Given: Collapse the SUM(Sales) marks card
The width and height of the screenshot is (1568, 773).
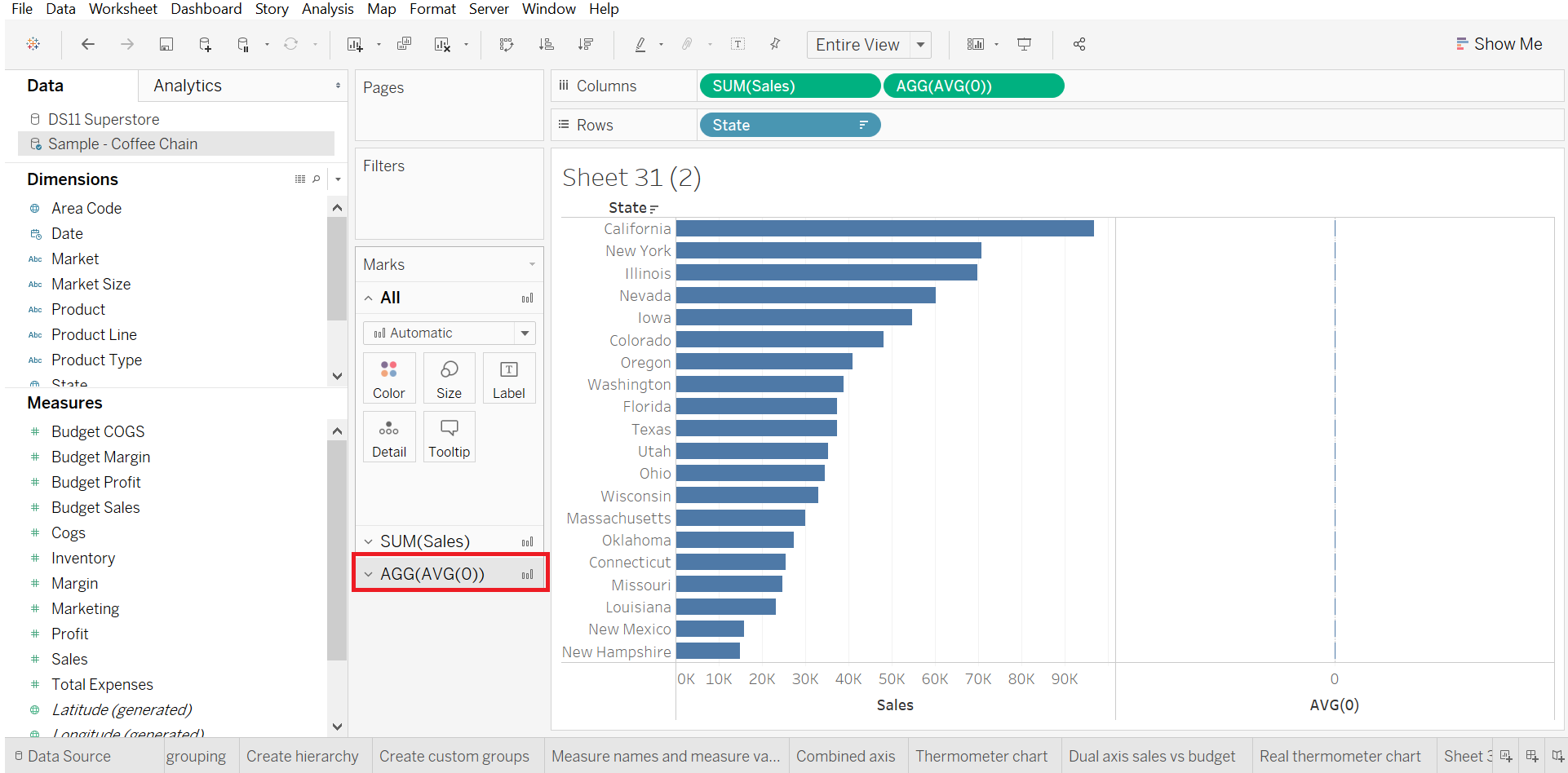Looking at the screenshot, I should coord(369,541).
